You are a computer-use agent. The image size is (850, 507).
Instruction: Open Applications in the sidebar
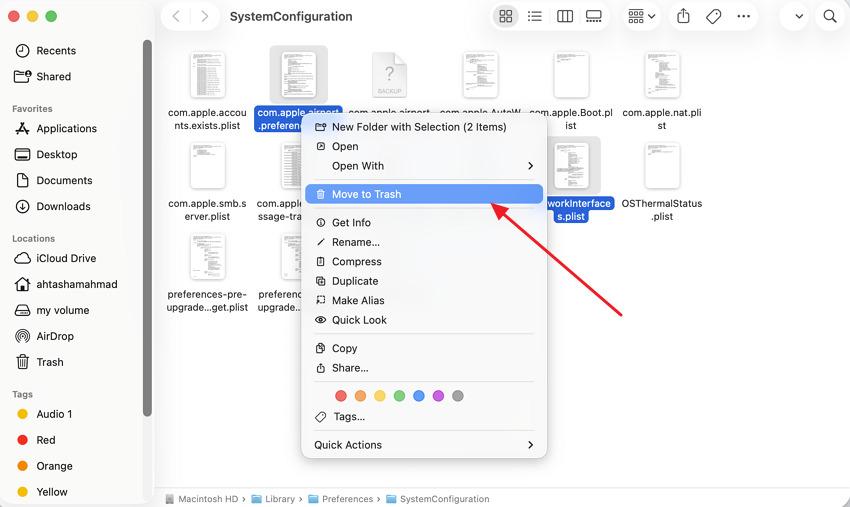[x=55, y=129]
